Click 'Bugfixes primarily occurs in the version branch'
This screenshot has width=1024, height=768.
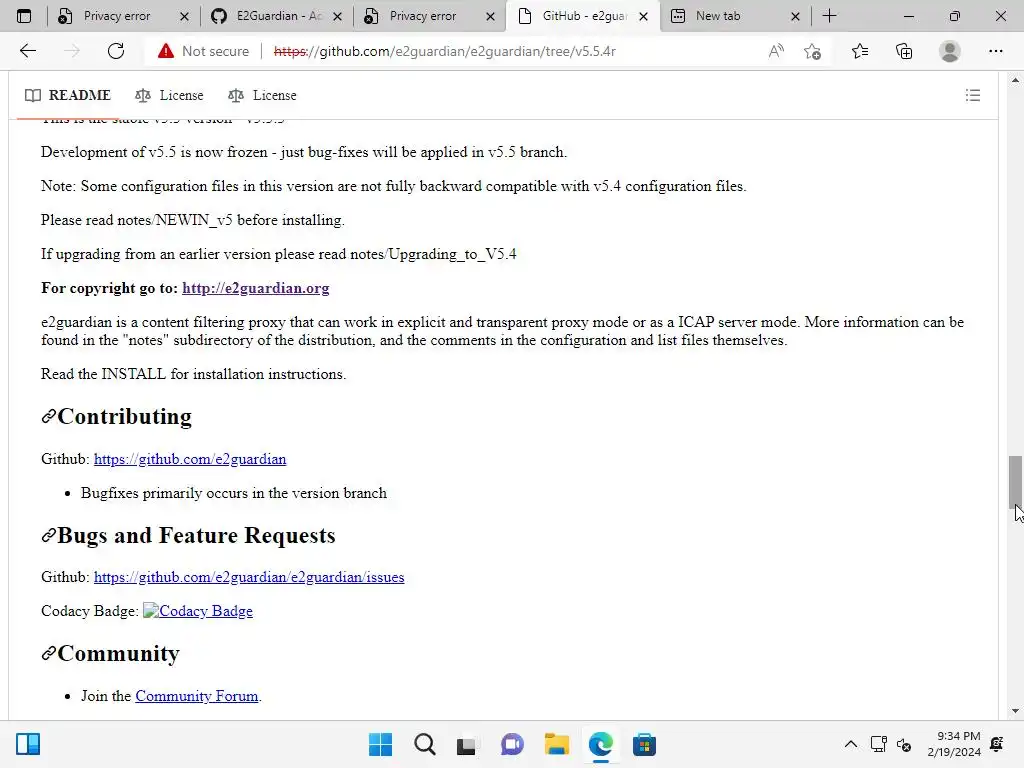pos(234,493)
